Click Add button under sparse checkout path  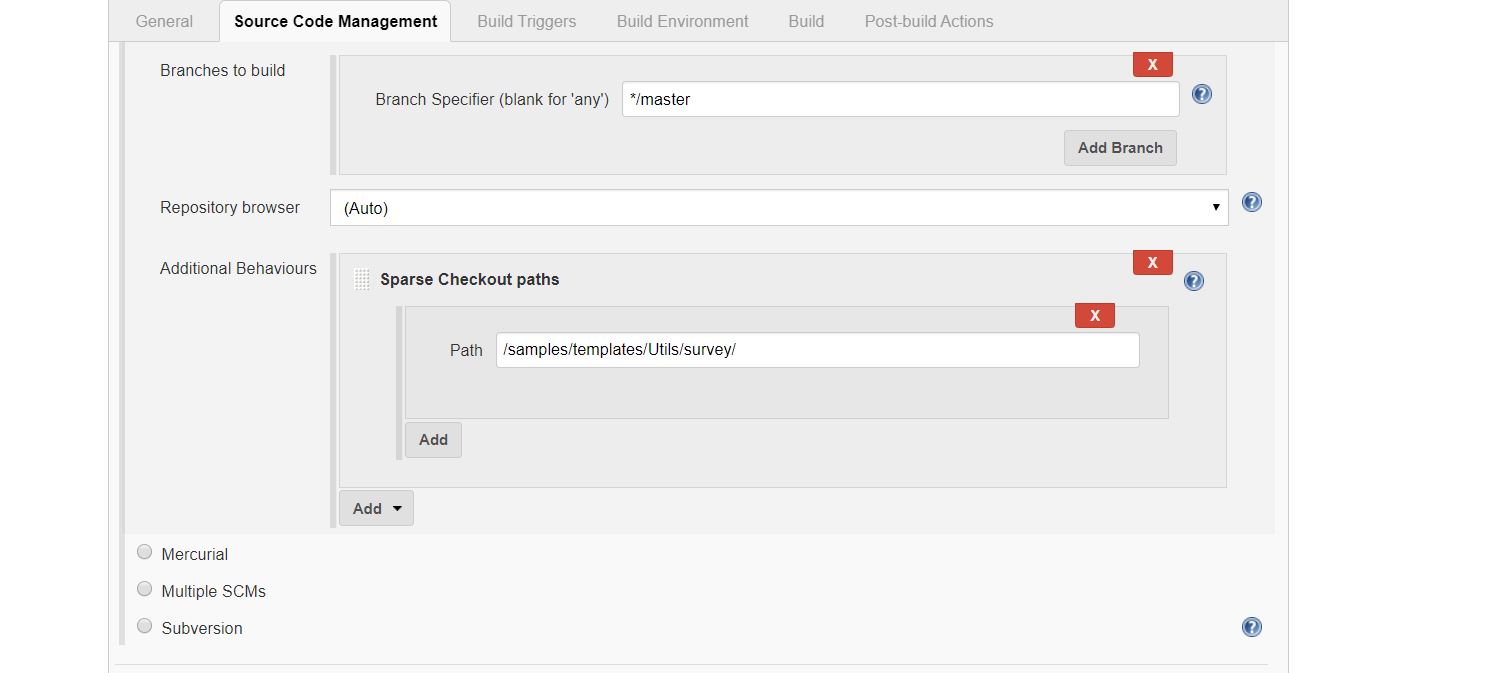433,440
